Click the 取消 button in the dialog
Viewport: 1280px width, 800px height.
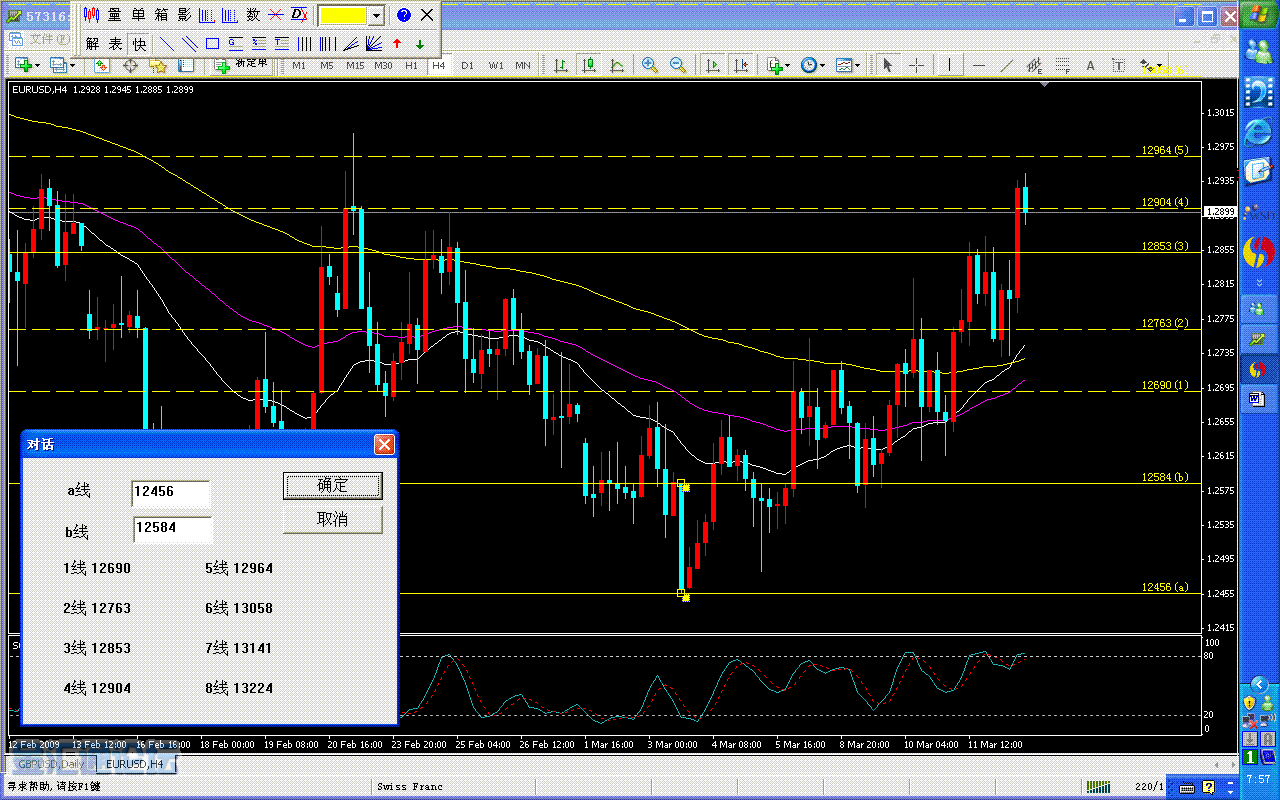(x=333, y=520)
